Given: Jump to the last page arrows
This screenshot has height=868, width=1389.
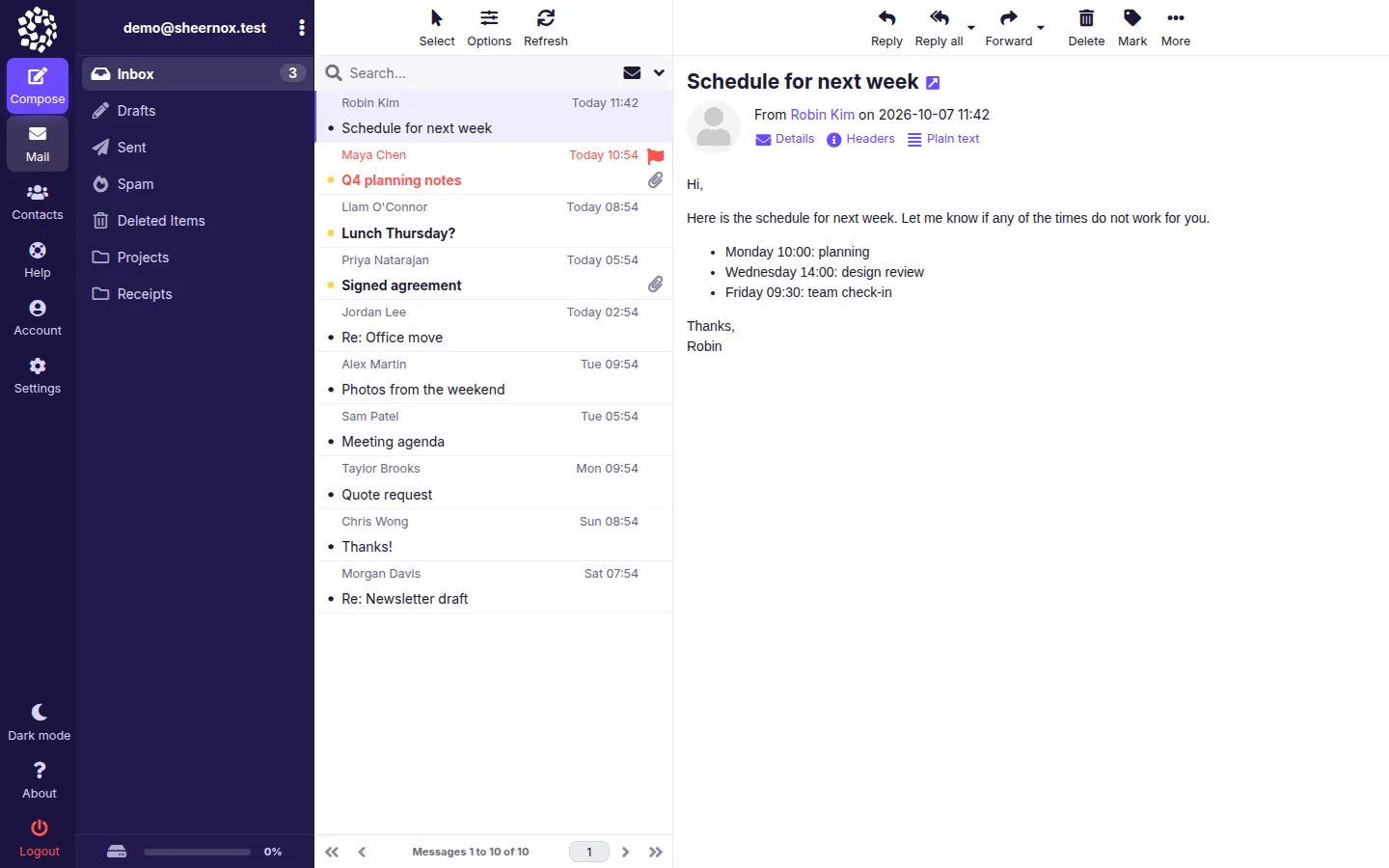Looking at the screenshot, I should [656, 852].
